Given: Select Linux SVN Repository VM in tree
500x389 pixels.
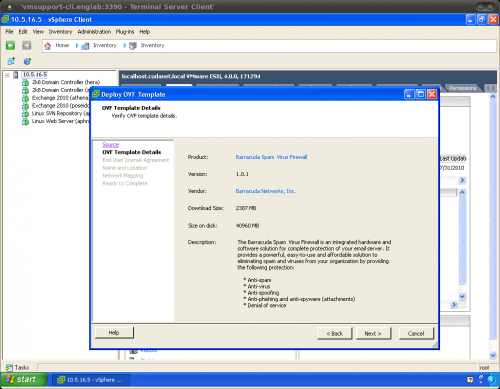Looking at the screenshot, I should click(56, 113).
